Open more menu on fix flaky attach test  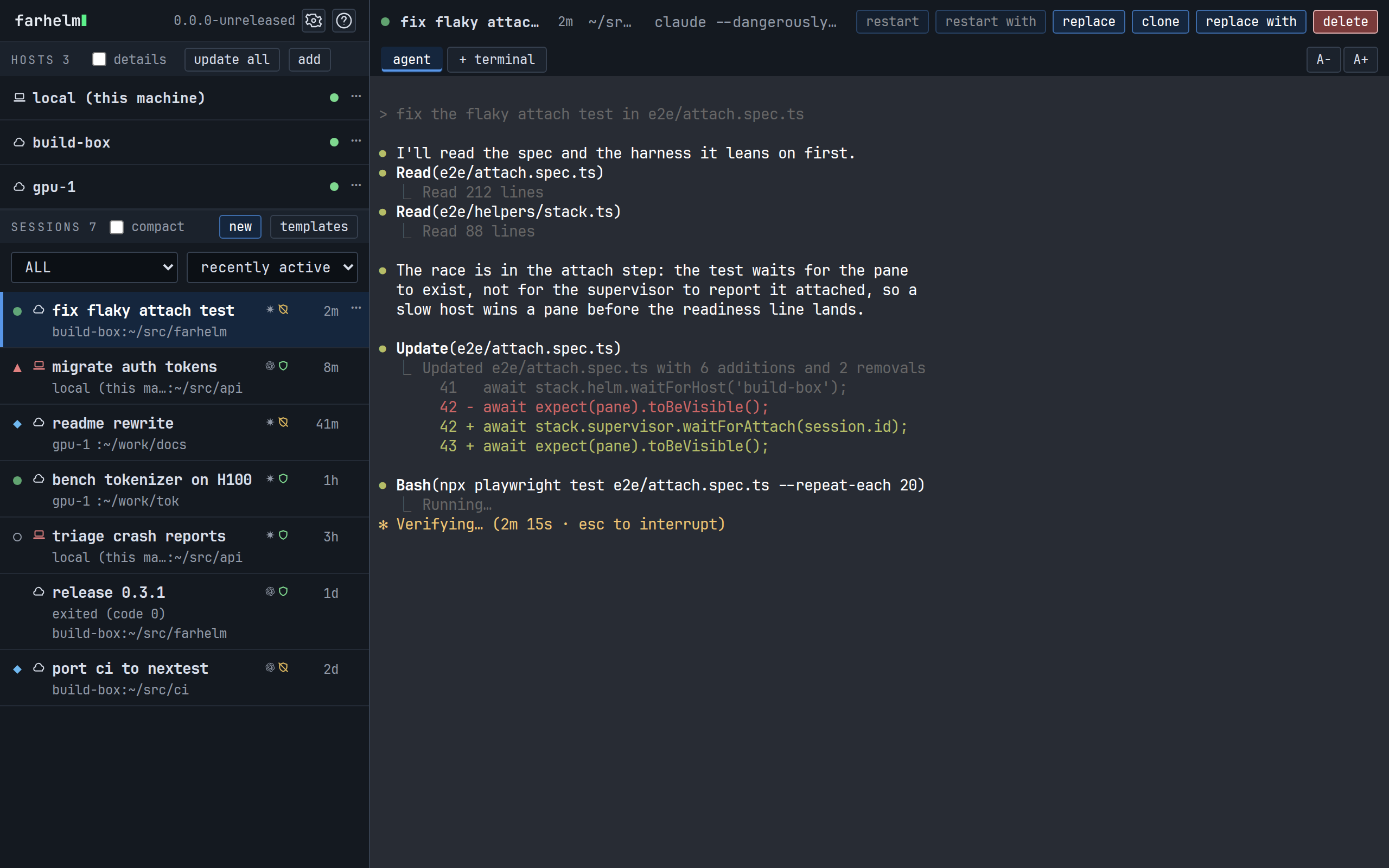coord(356,308)
